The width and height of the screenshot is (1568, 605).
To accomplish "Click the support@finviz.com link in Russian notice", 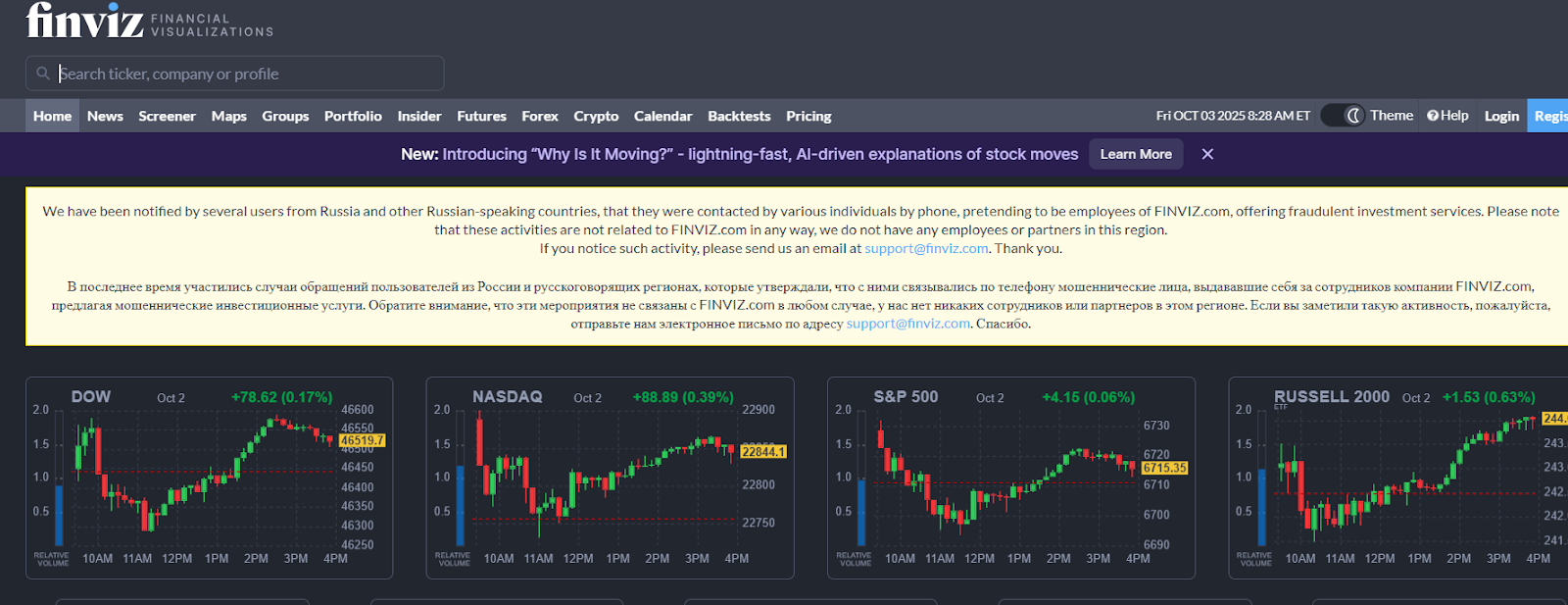I will (908, 324).
